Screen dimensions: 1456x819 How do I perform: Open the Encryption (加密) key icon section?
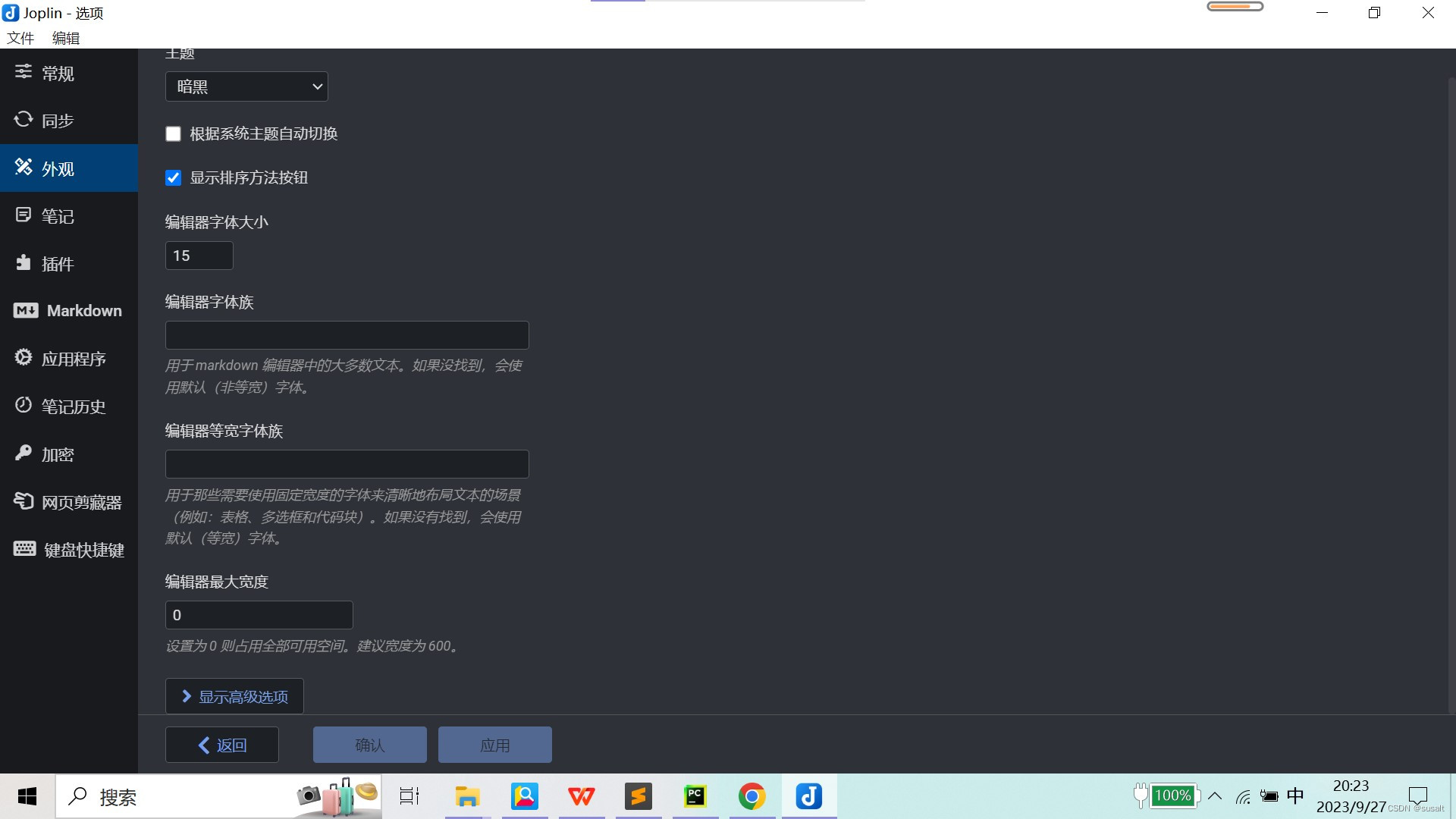(57, 454)
